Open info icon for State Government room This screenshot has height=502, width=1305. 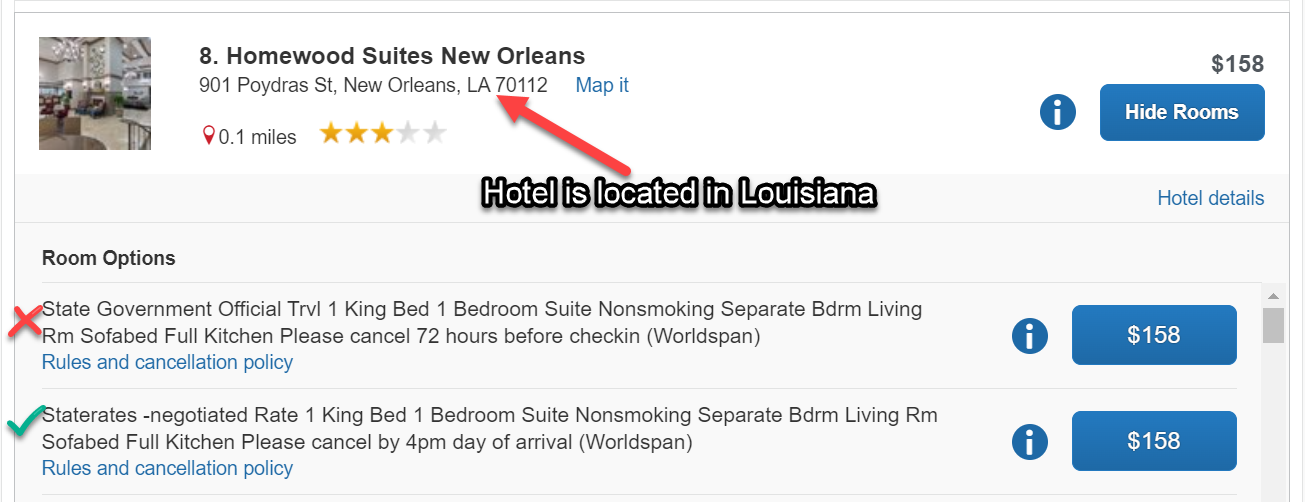[x=1029, y=335]
